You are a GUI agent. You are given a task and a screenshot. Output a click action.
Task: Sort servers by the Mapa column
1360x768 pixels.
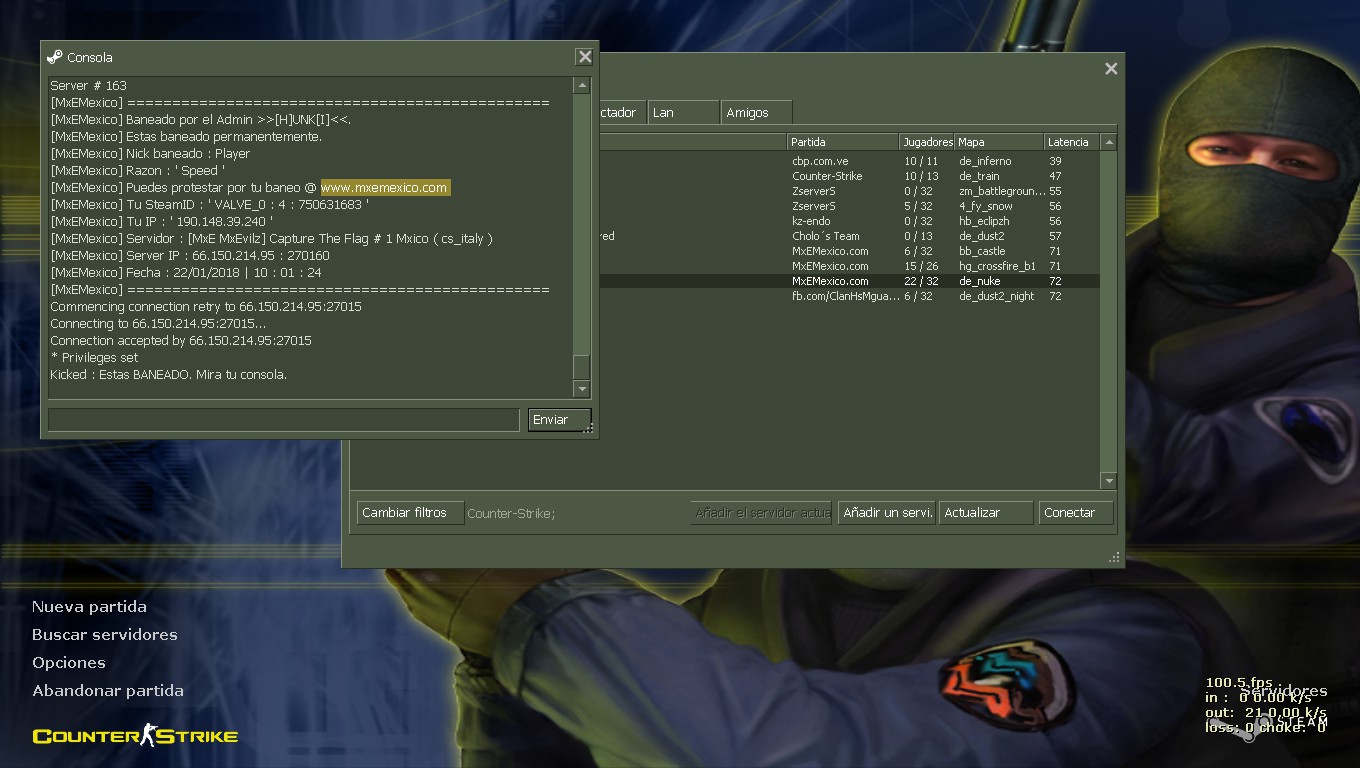999,142
